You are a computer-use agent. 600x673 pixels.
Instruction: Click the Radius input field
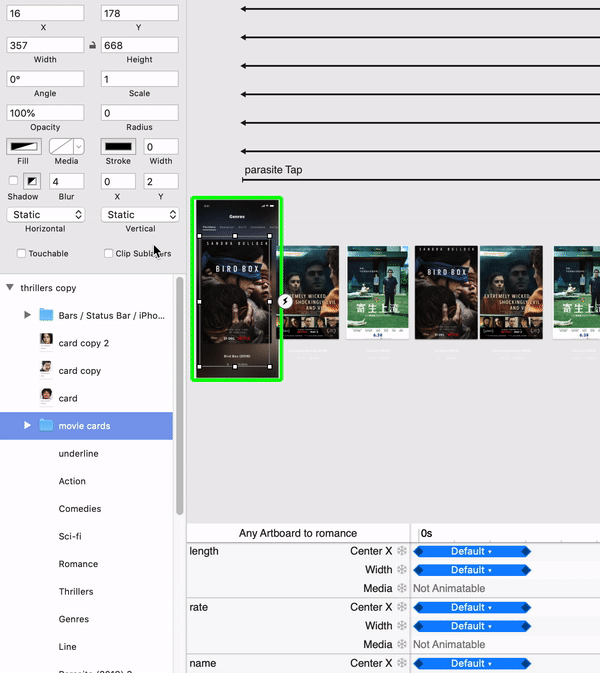click(139, 113)
